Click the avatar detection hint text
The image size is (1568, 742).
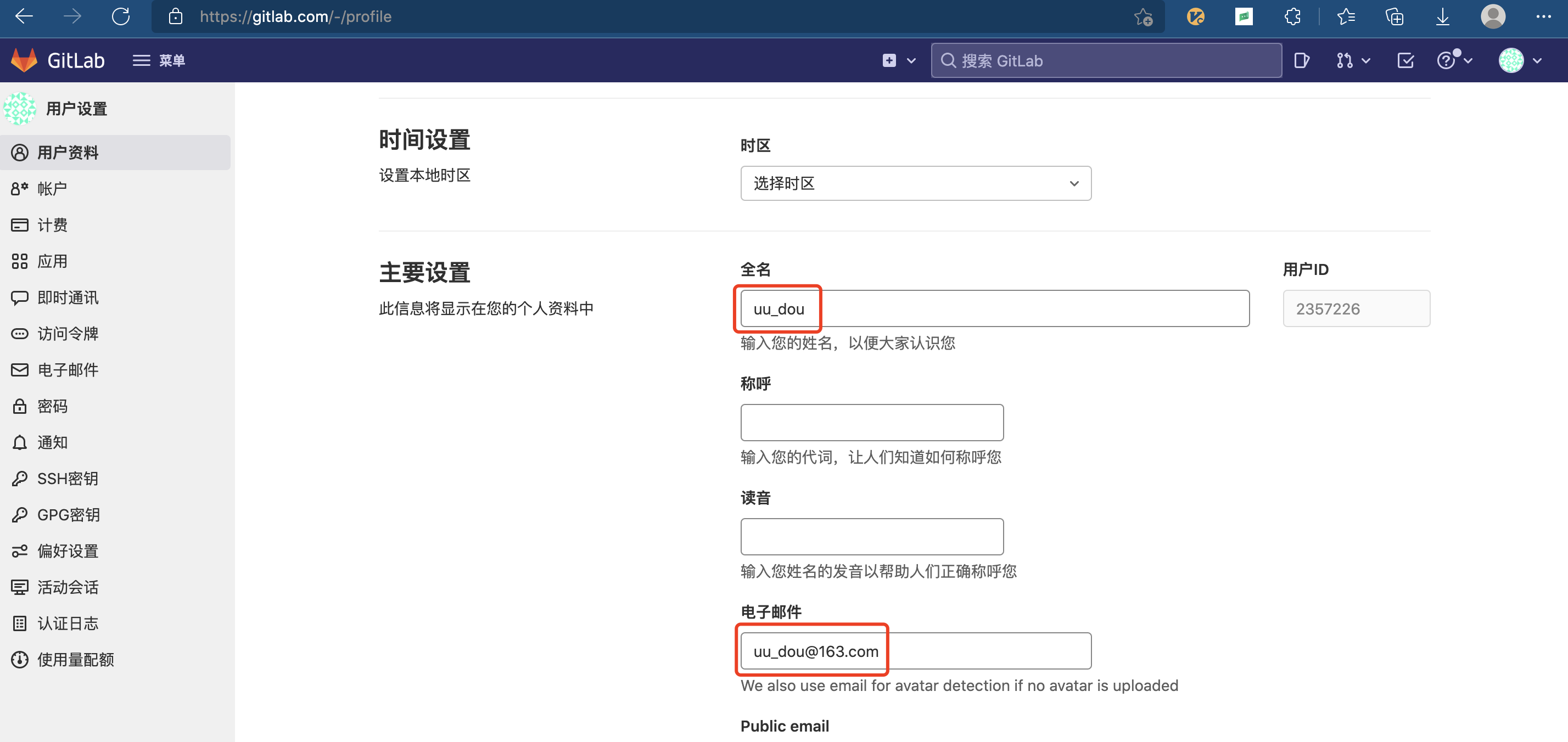[959, 685]
